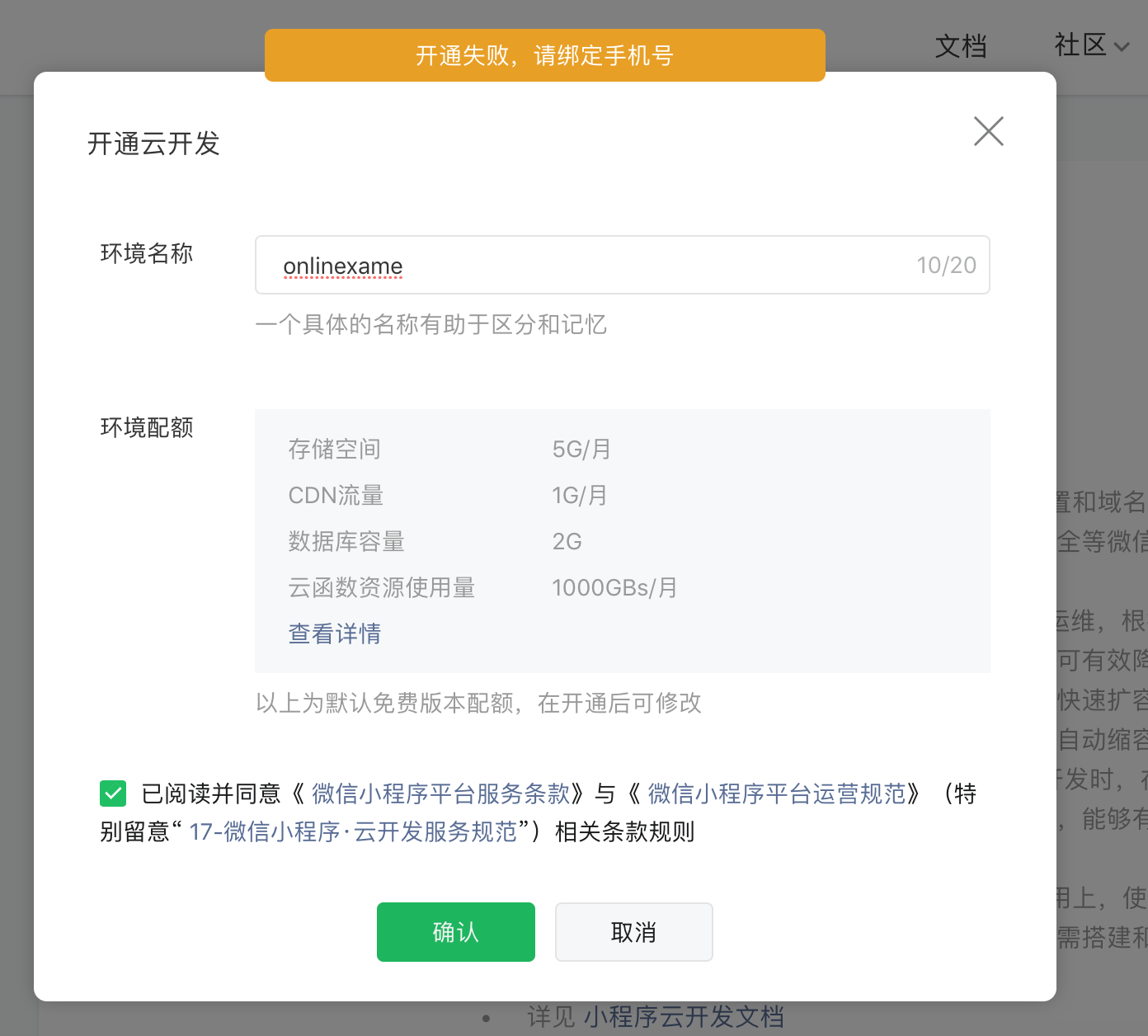Screen dimensions: 1148x1036
Task: Close the 开通云开发 dialog
Action: click(988, 131)
